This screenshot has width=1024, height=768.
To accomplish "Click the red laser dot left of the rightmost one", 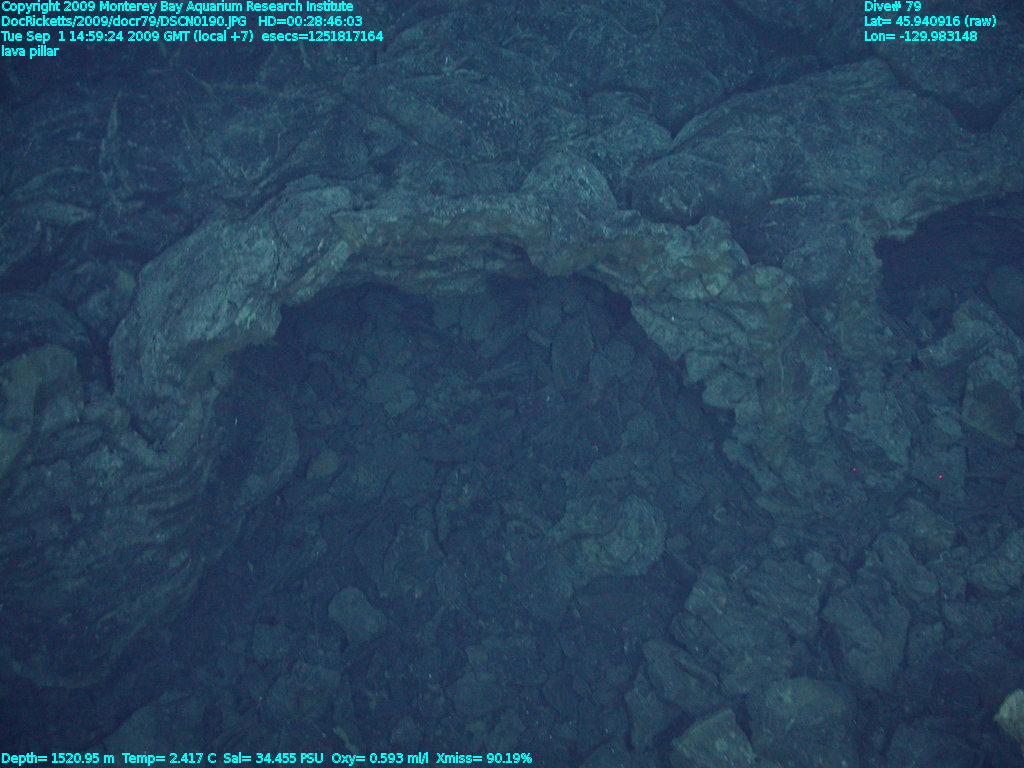I will coord(854,469).
